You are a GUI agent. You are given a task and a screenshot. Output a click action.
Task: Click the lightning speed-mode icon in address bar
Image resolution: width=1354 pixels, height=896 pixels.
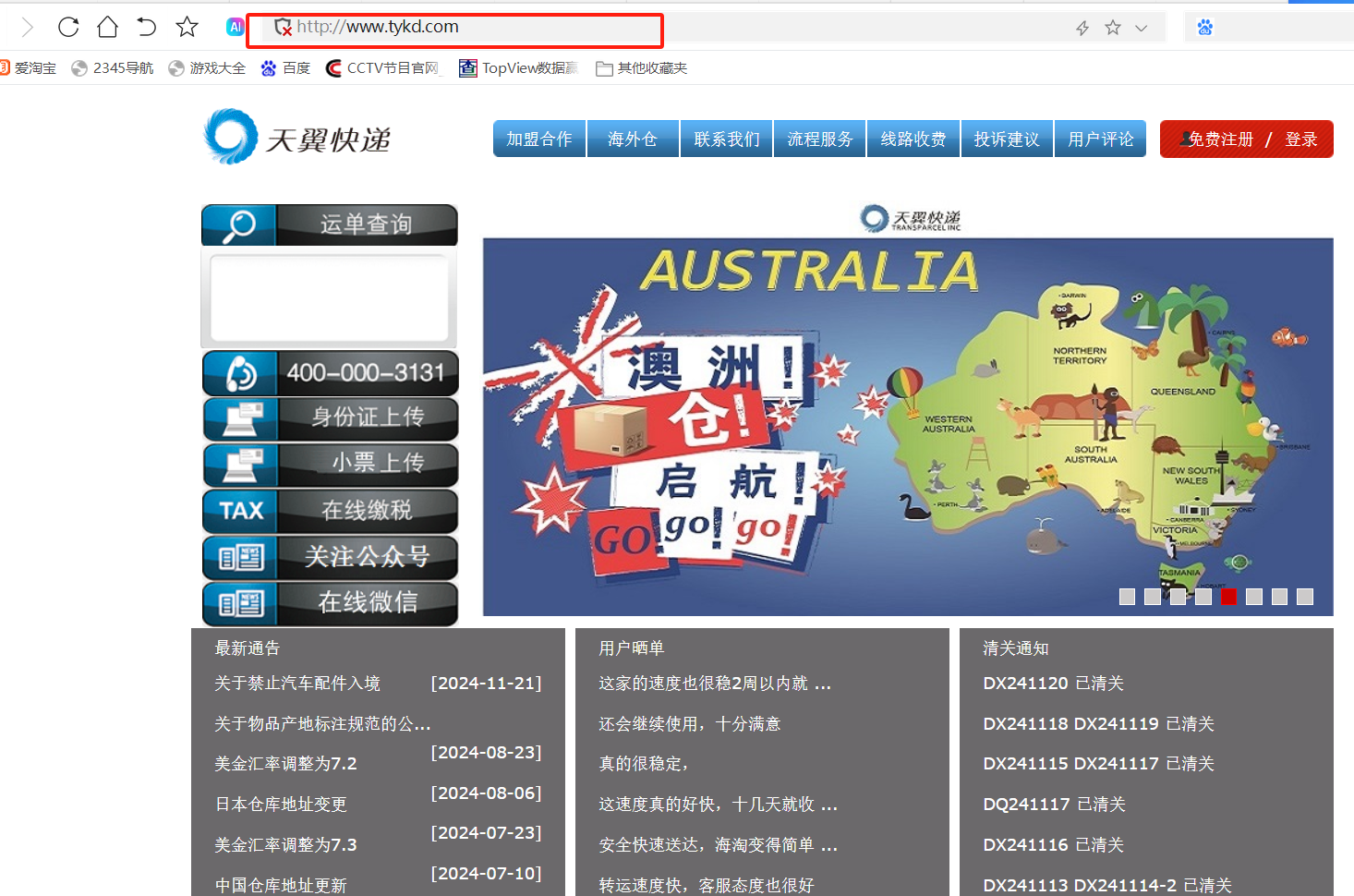click(x=1082, y=28)
